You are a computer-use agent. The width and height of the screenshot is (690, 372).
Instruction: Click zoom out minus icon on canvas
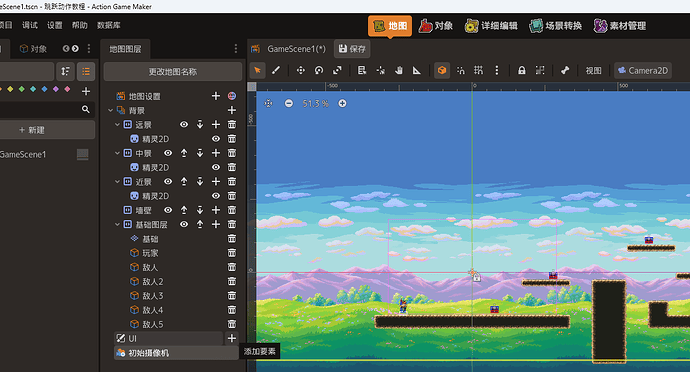click(289, 103)
